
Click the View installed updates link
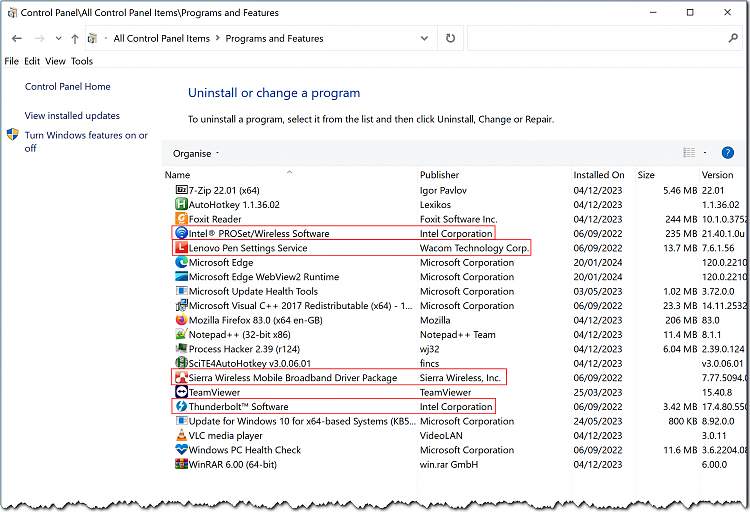72,115
